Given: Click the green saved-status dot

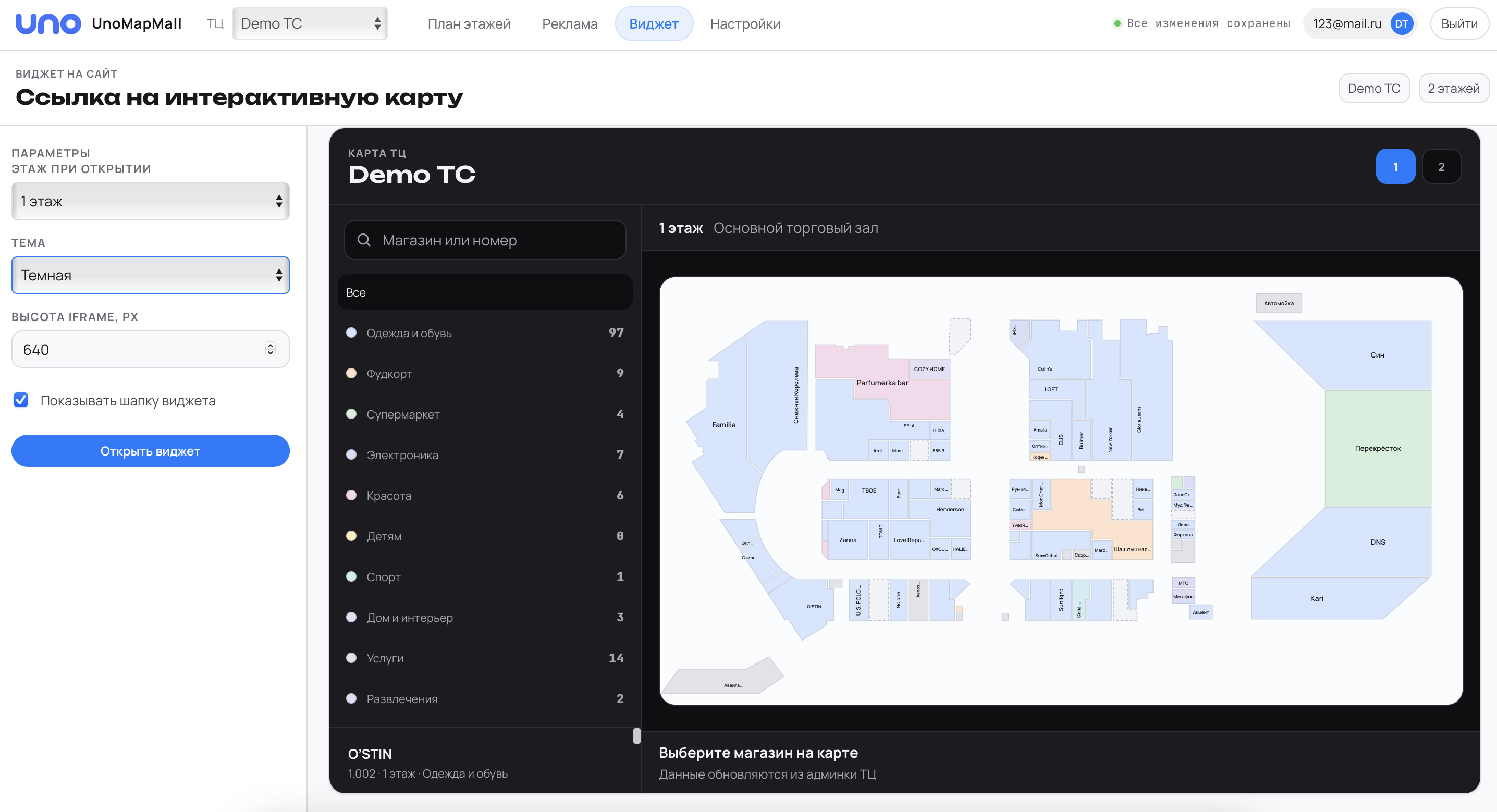Looking at the screenshot, I should 1117,24.
